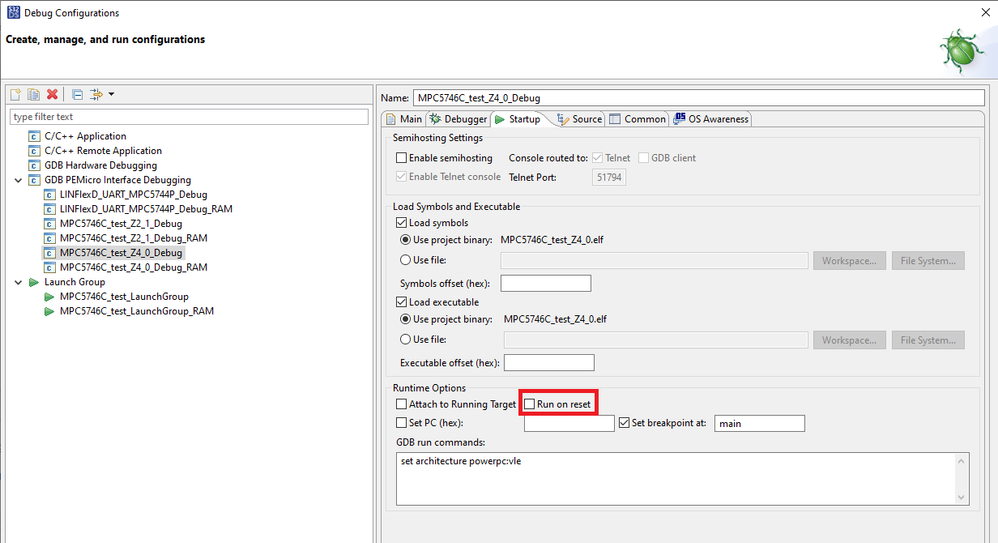
Task: Select C/C++ Remote Application item
Action: [103, 151]
